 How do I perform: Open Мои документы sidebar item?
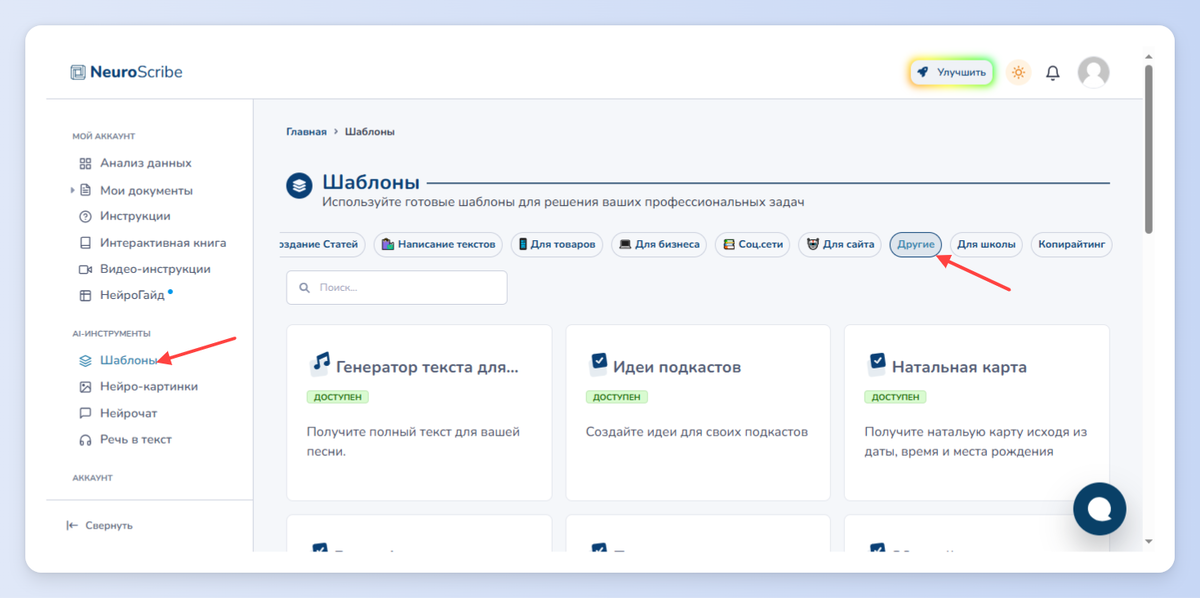[146, 190]
